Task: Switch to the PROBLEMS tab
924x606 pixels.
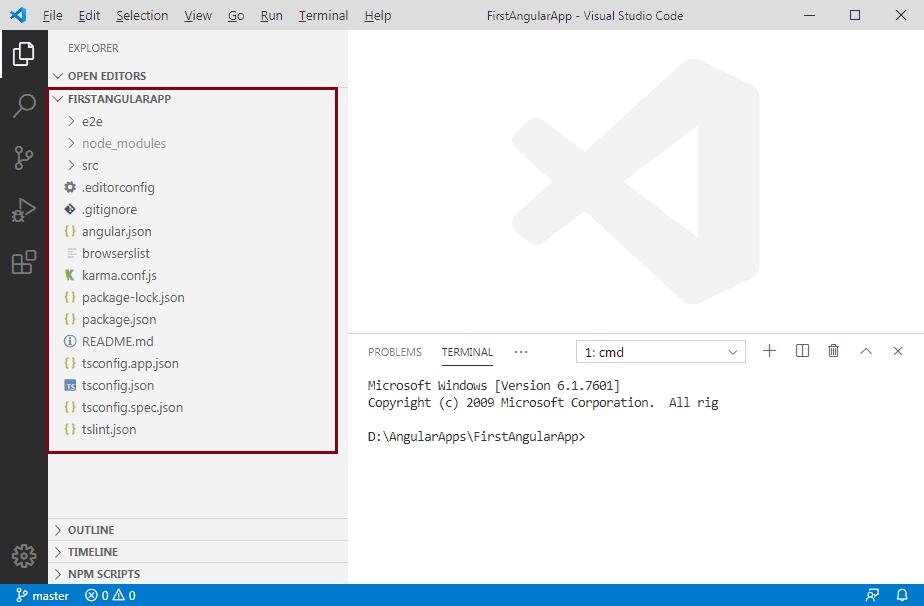Action: (395, 352)
